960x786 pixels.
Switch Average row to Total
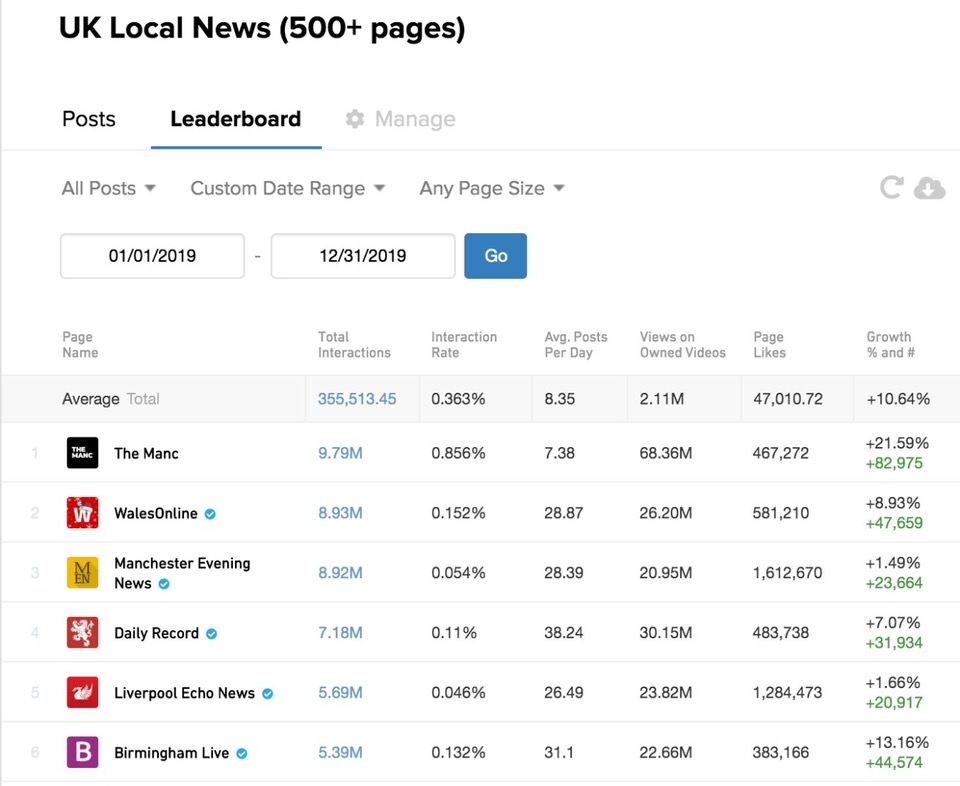[143, 399]
